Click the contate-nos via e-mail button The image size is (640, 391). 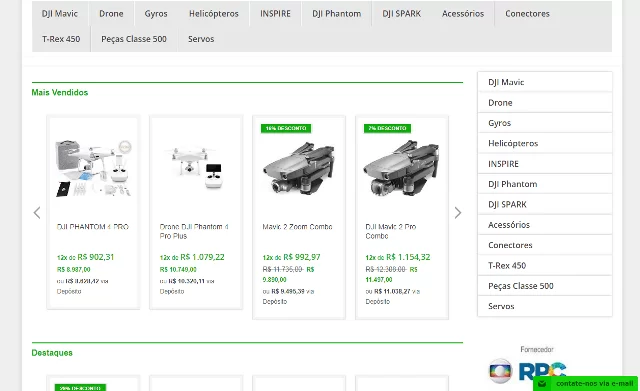tap(586, 384)
